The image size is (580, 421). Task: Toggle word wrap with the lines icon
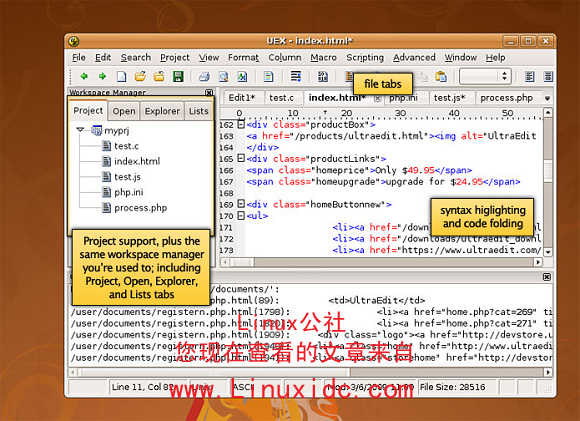coord(296,76)
